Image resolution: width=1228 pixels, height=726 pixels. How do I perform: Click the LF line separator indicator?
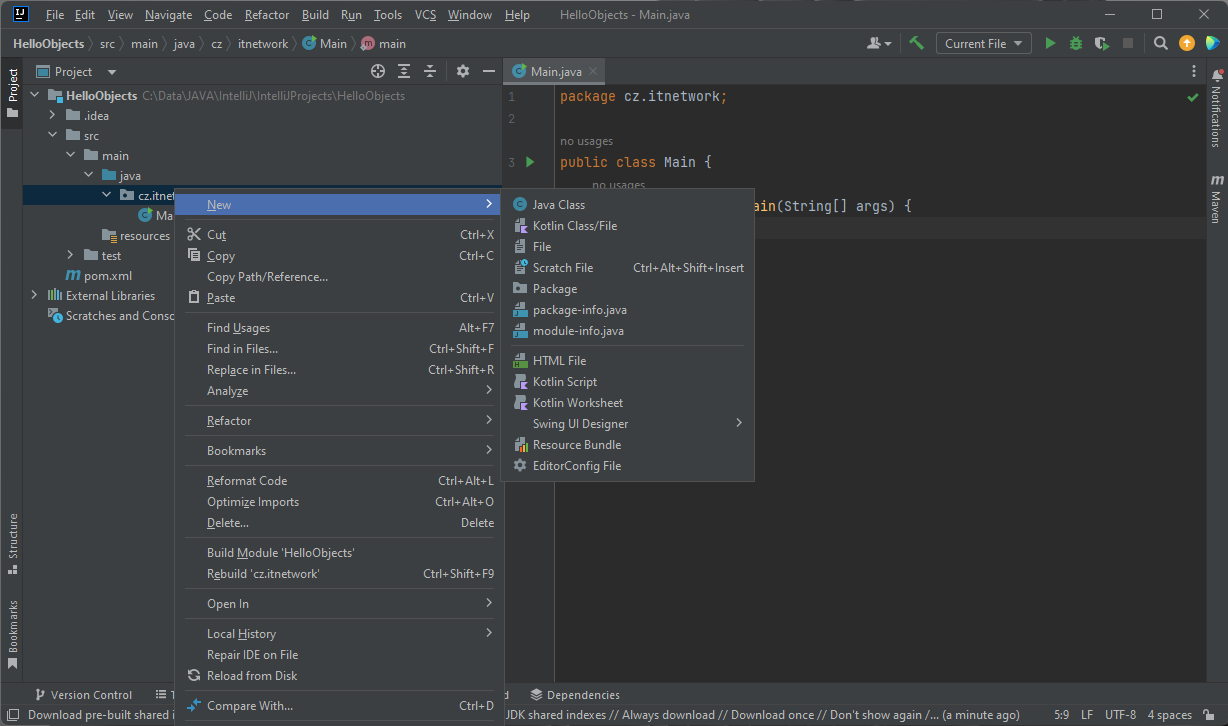coord(1087,715)
